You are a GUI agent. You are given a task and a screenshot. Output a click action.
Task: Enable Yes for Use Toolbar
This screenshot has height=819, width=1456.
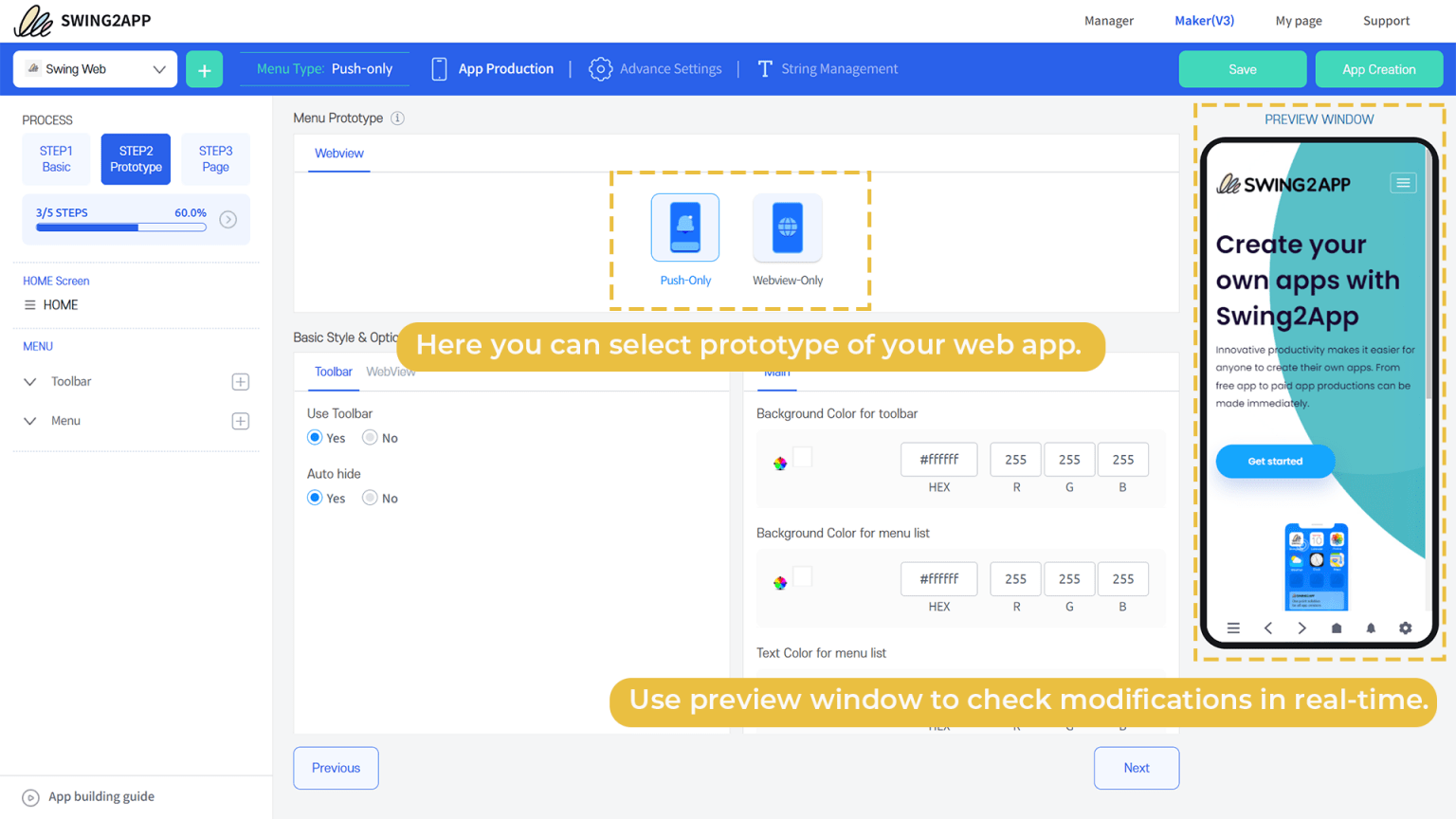click(314, 437)
